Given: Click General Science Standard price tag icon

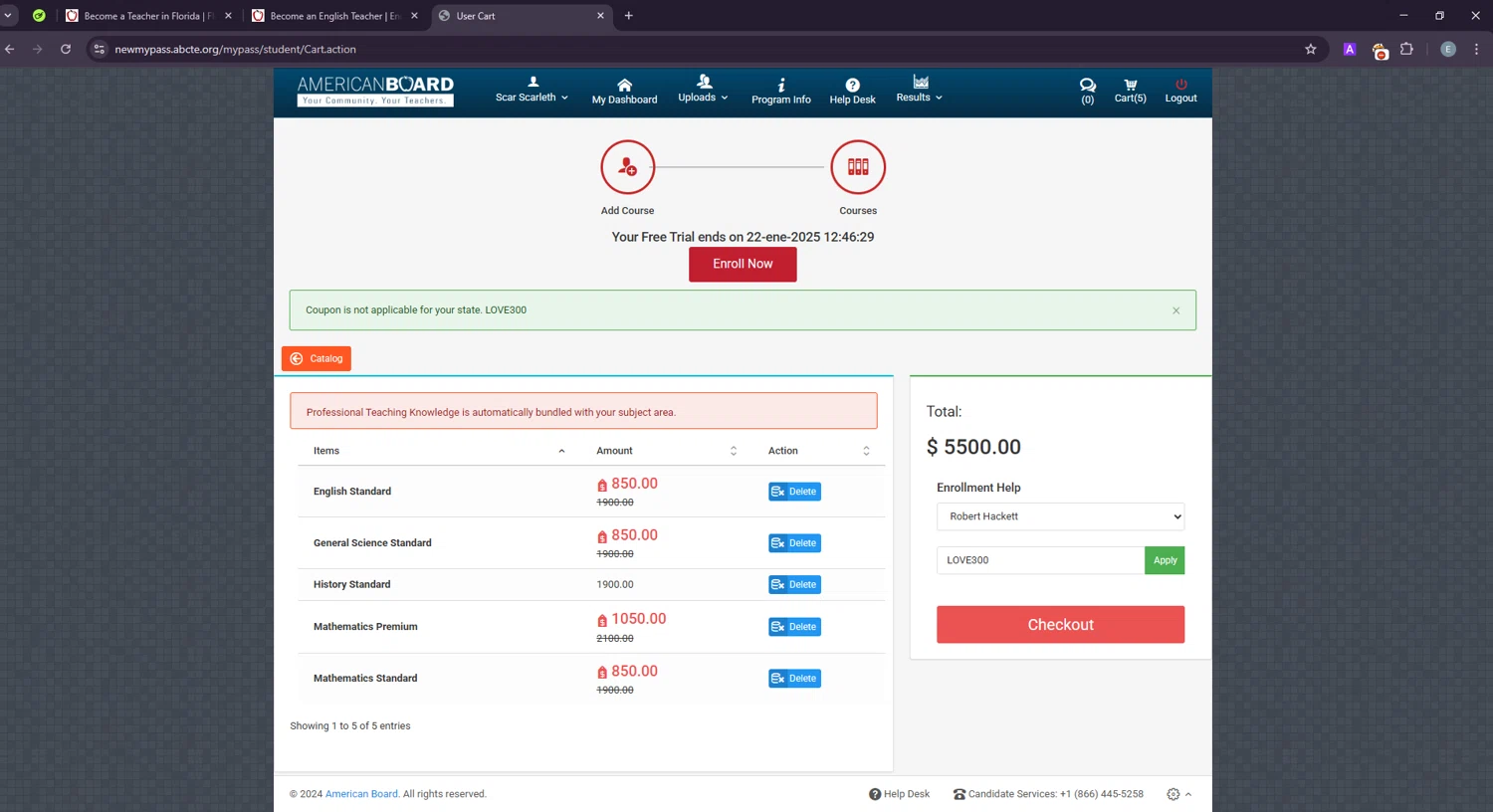Looking at the screenshot, I should [602, 536].
